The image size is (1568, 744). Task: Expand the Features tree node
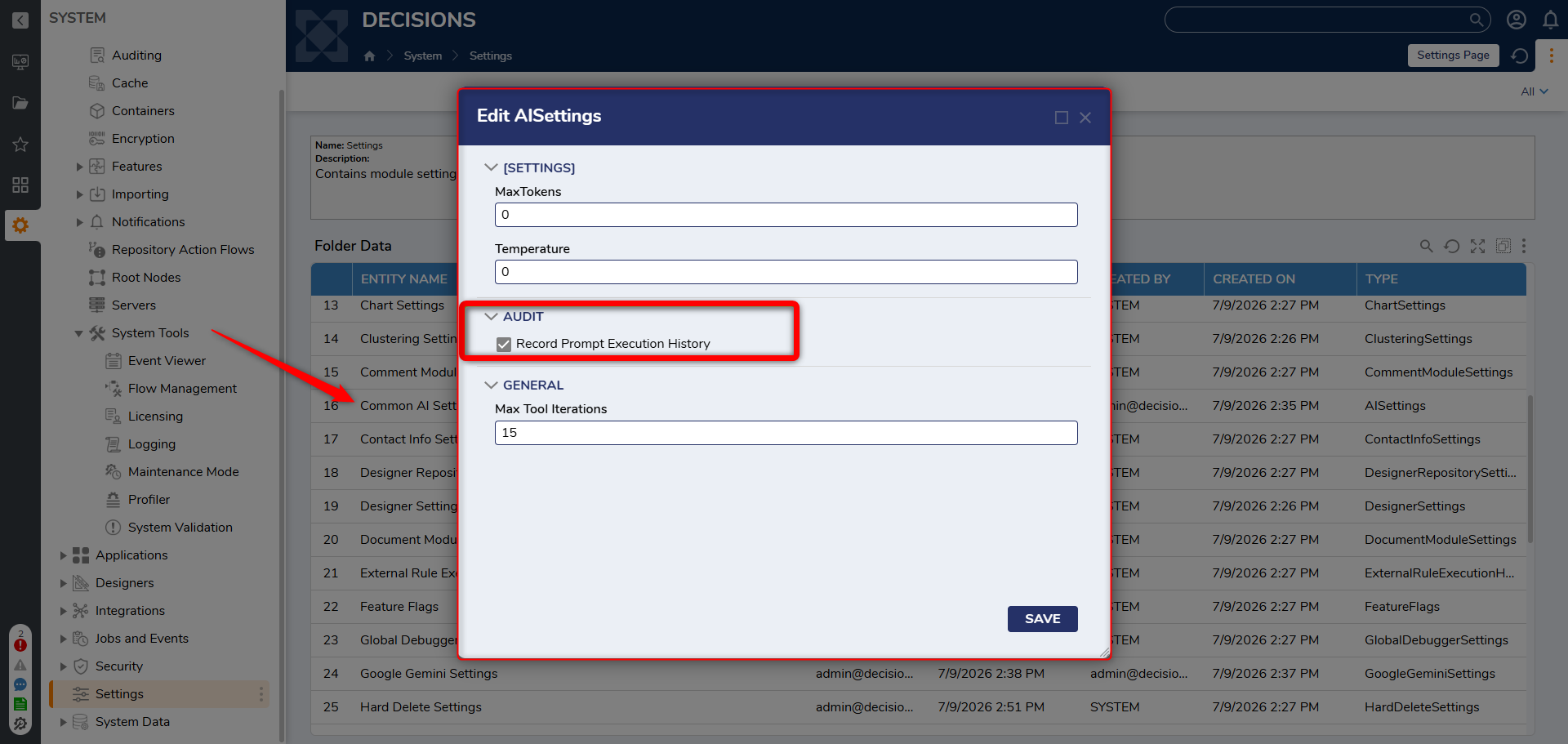coord(79,167)
